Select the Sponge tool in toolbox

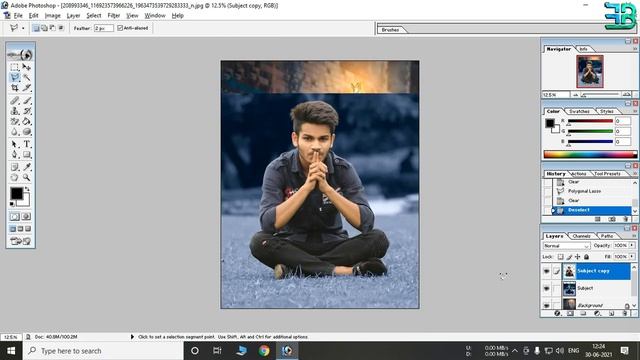[x=27, y=132]
